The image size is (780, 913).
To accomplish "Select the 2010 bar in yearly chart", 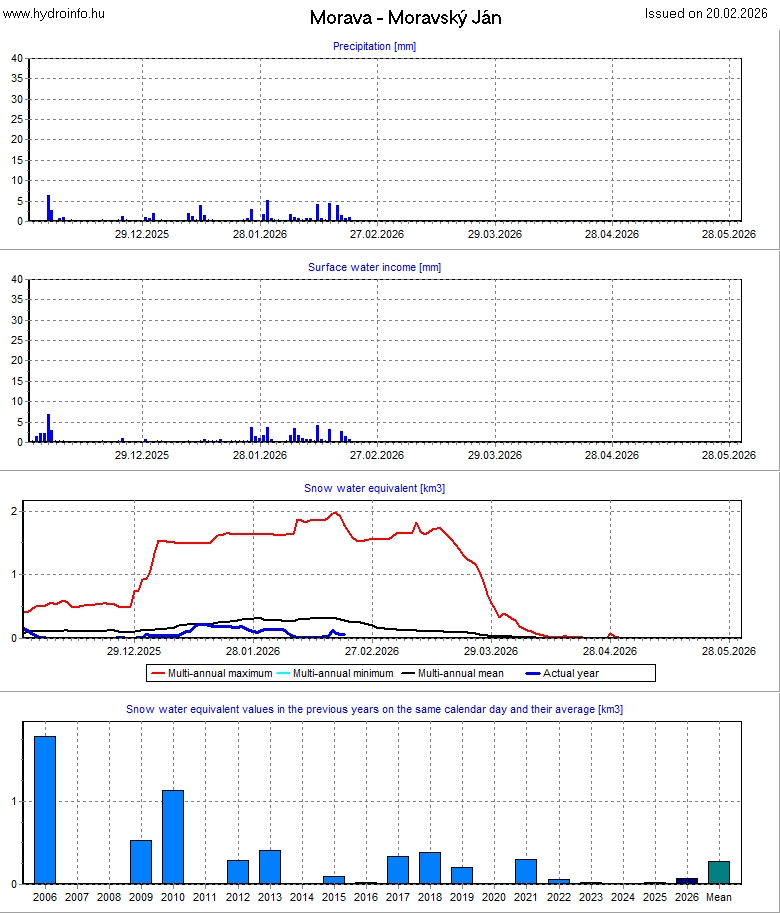I will pos(173,837).
